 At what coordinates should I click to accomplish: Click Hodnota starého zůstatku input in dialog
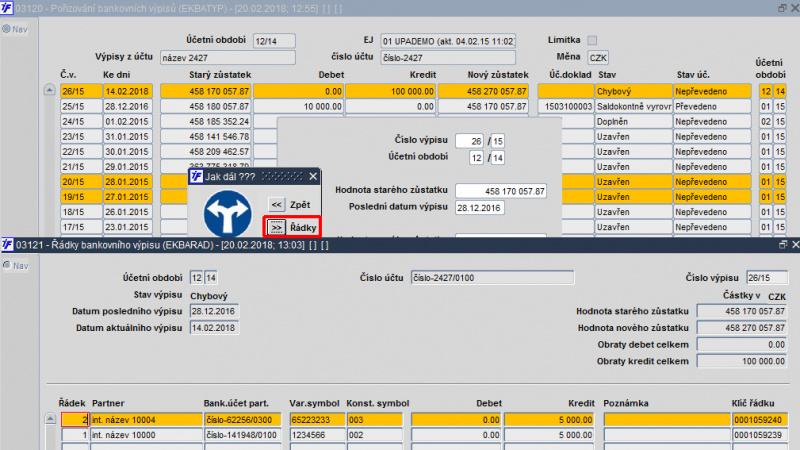[501, 191]
